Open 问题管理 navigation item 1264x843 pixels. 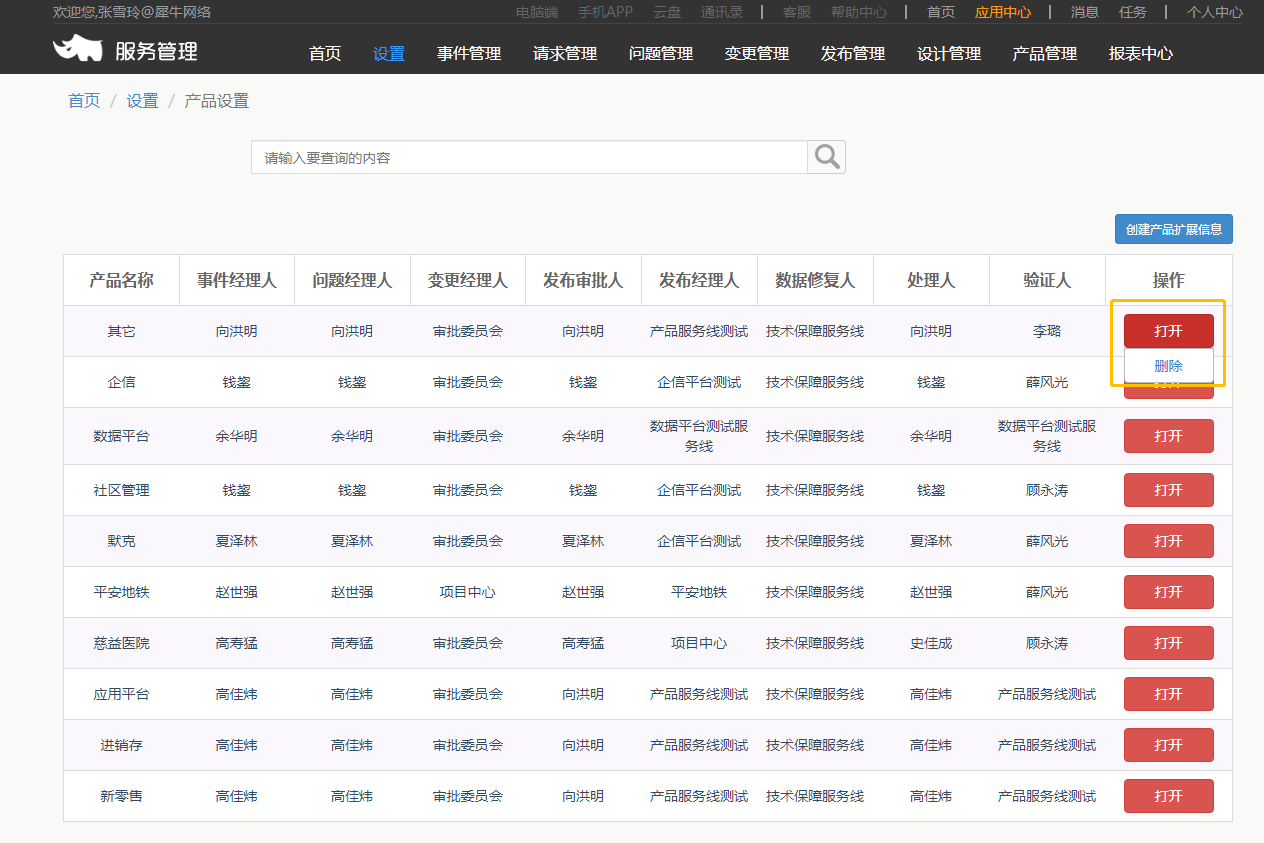point(661,53)
